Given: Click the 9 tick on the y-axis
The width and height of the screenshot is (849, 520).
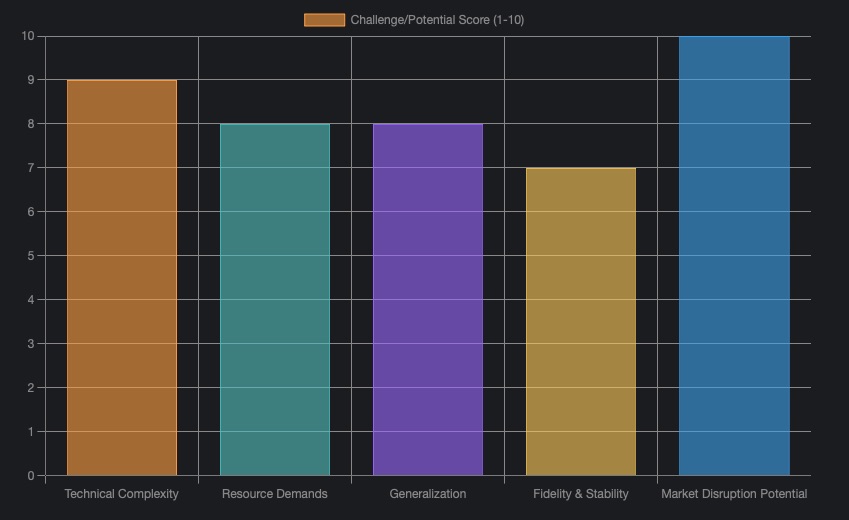Looking at the screenshot, I should coord(31,80).
